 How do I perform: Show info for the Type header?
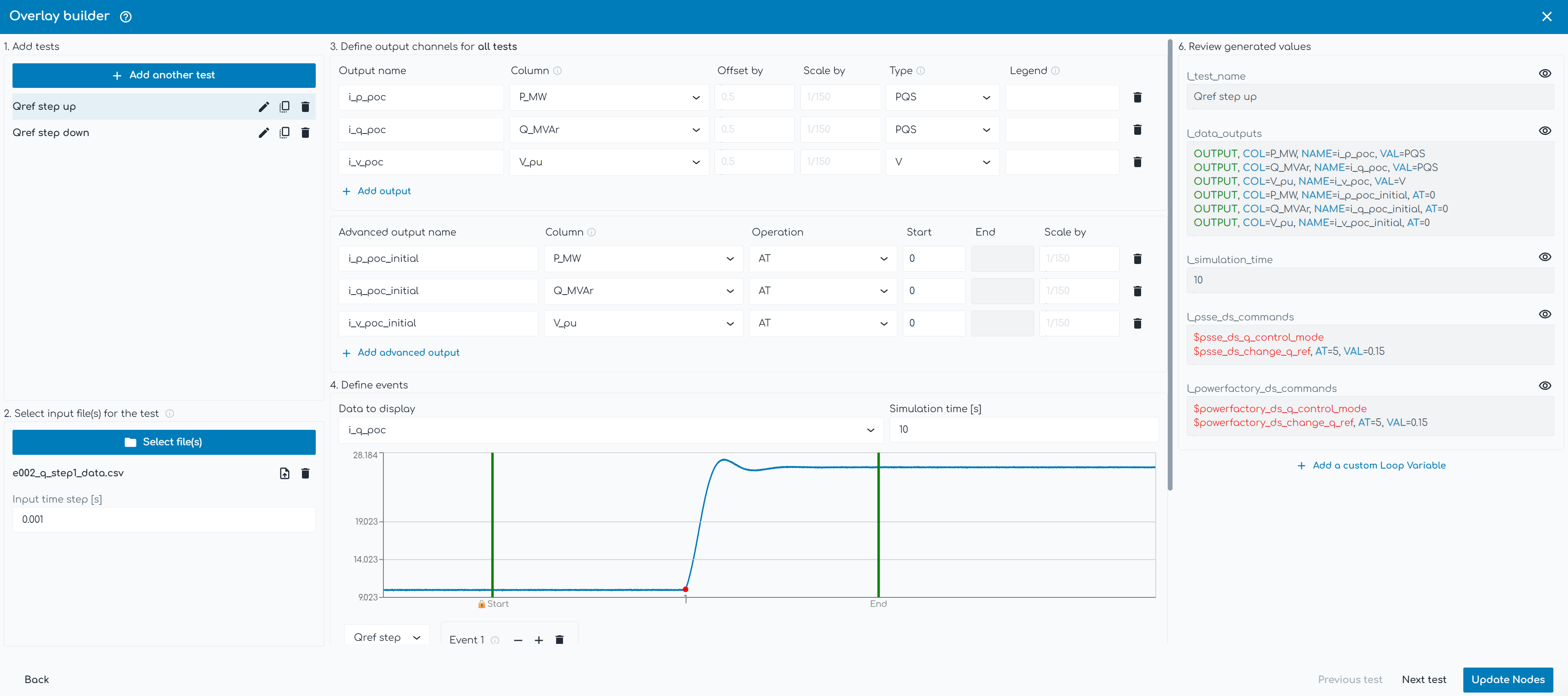(x=921, y=71)
